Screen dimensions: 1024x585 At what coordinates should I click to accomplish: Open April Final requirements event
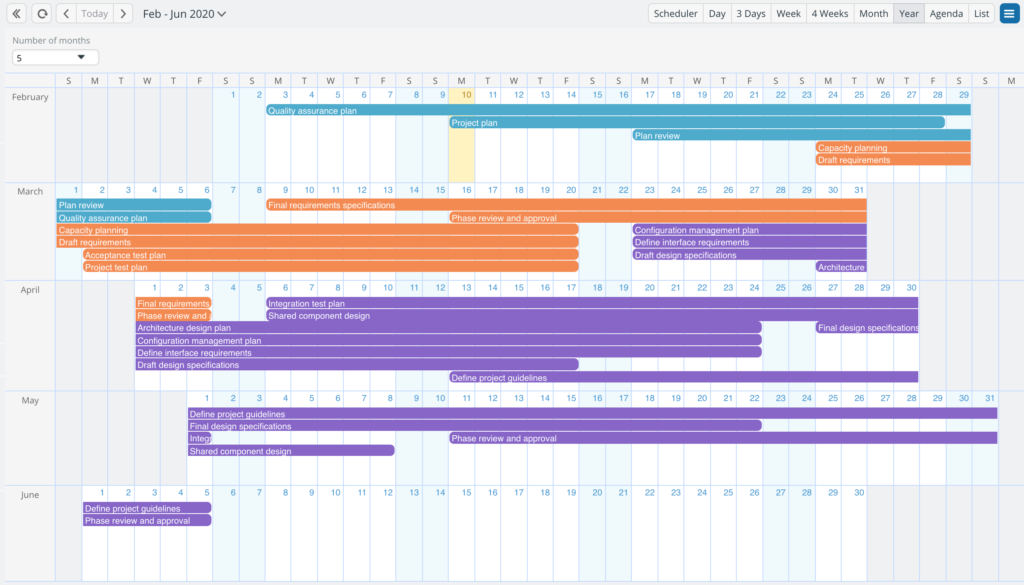(x=173, y=303)
